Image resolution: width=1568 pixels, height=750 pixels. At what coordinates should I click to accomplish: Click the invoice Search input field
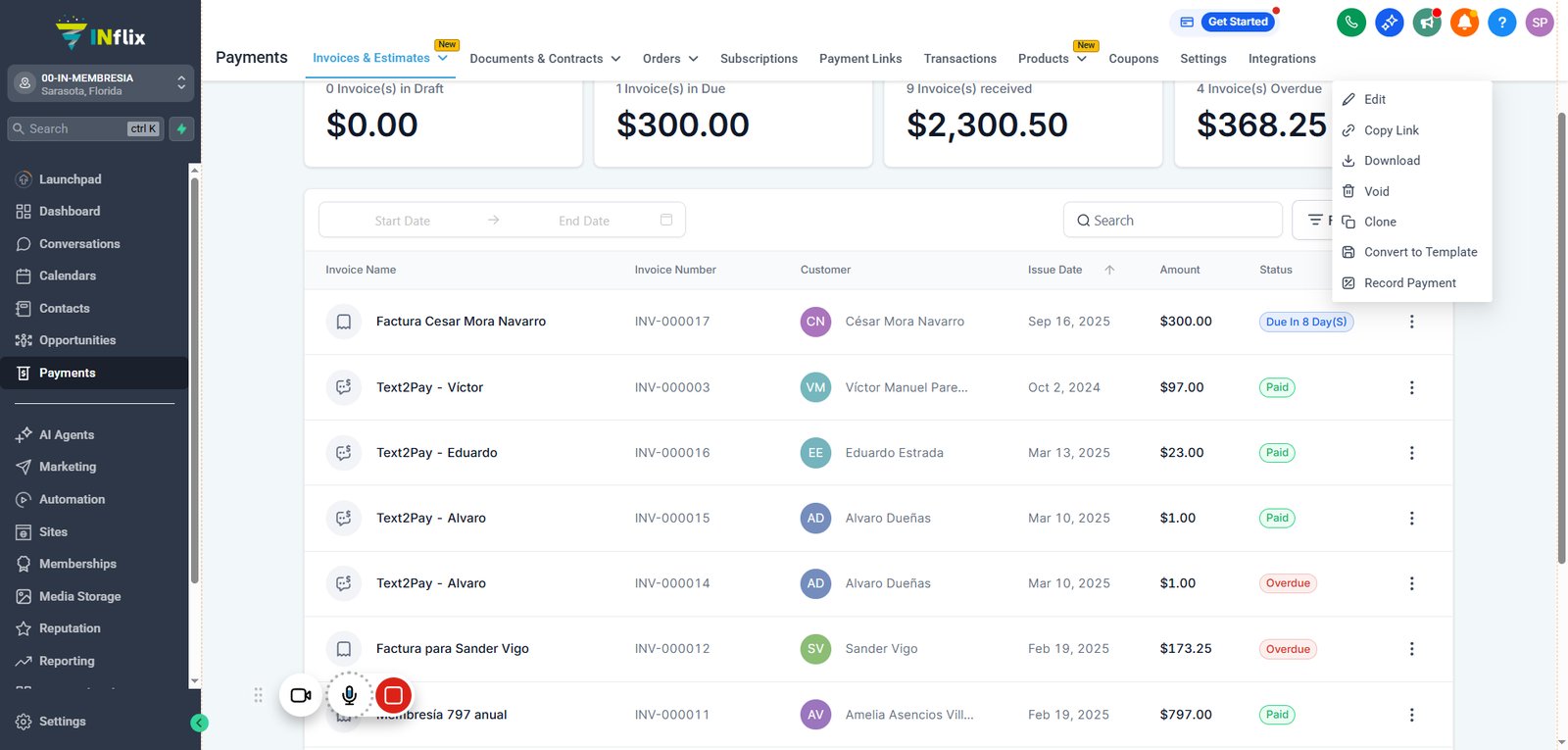1172,221
